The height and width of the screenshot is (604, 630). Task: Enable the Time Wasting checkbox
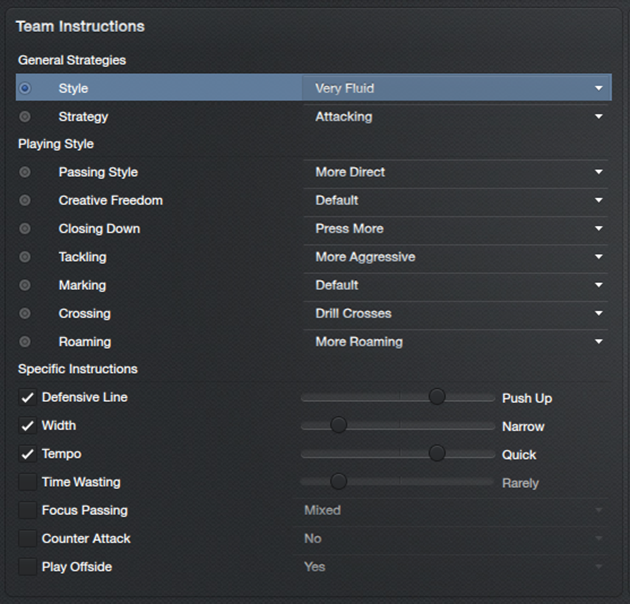[x=27, y=482]
